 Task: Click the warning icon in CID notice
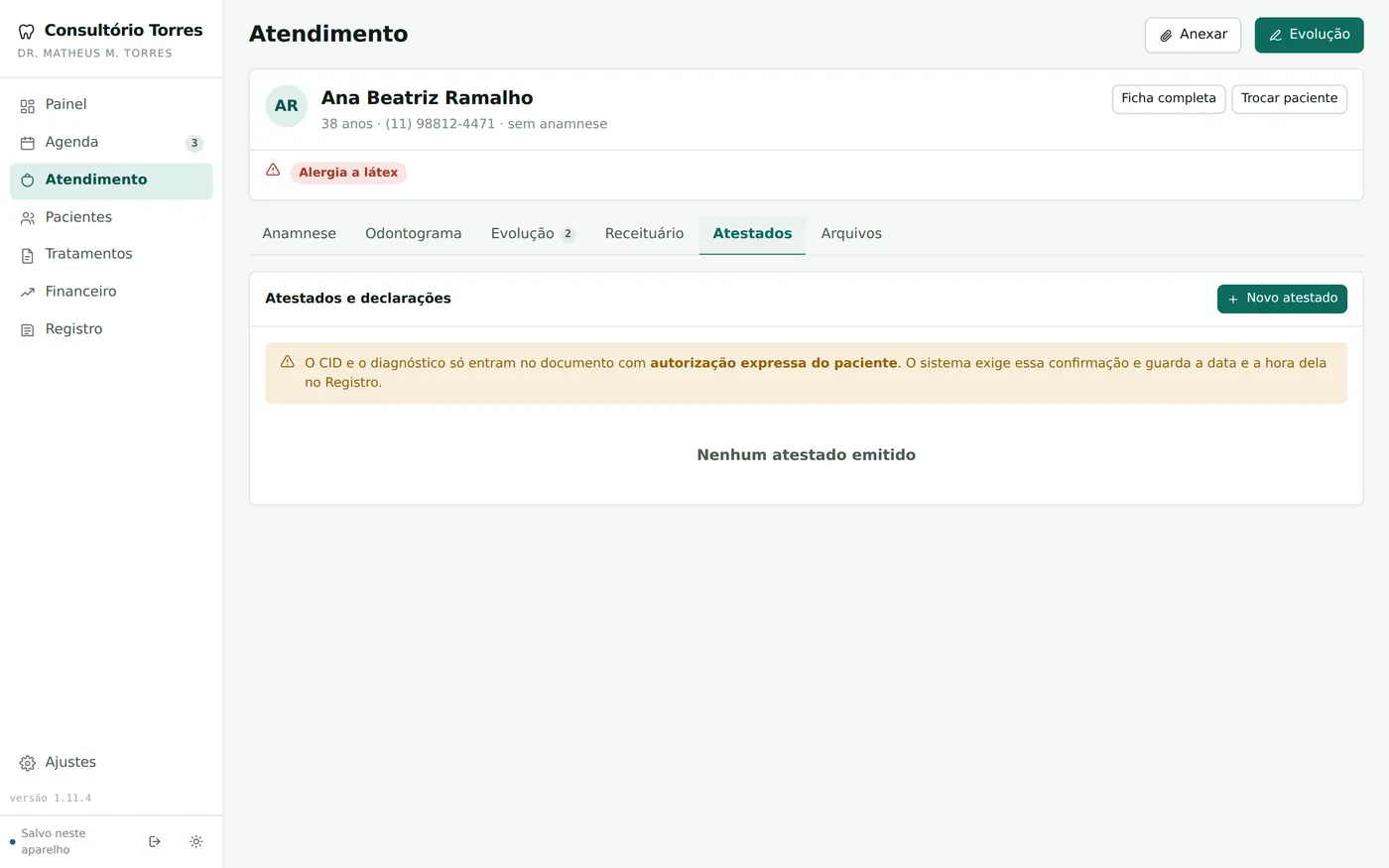pos(288,362)
